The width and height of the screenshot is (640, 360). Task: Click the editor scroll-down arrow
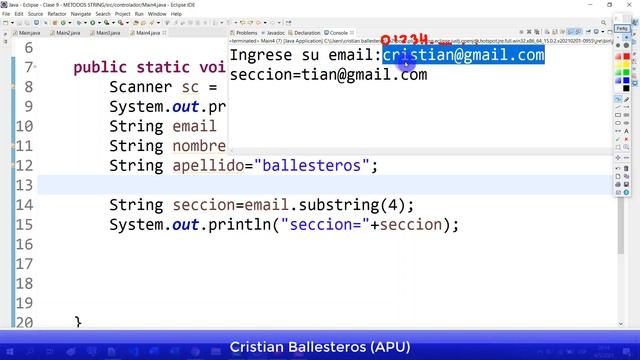click(621, 324)
